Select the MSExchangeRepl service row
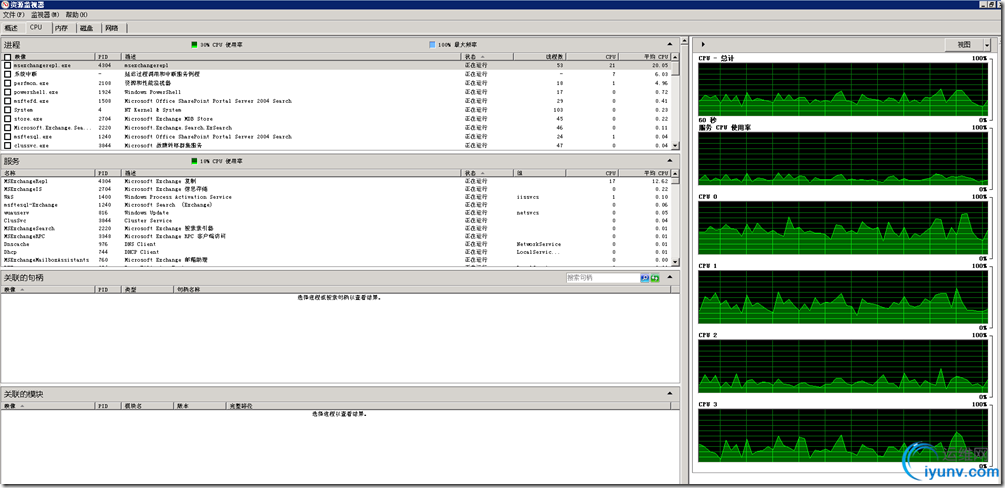The height and width of the screenshot is (488, 1005). click(336, 181)
